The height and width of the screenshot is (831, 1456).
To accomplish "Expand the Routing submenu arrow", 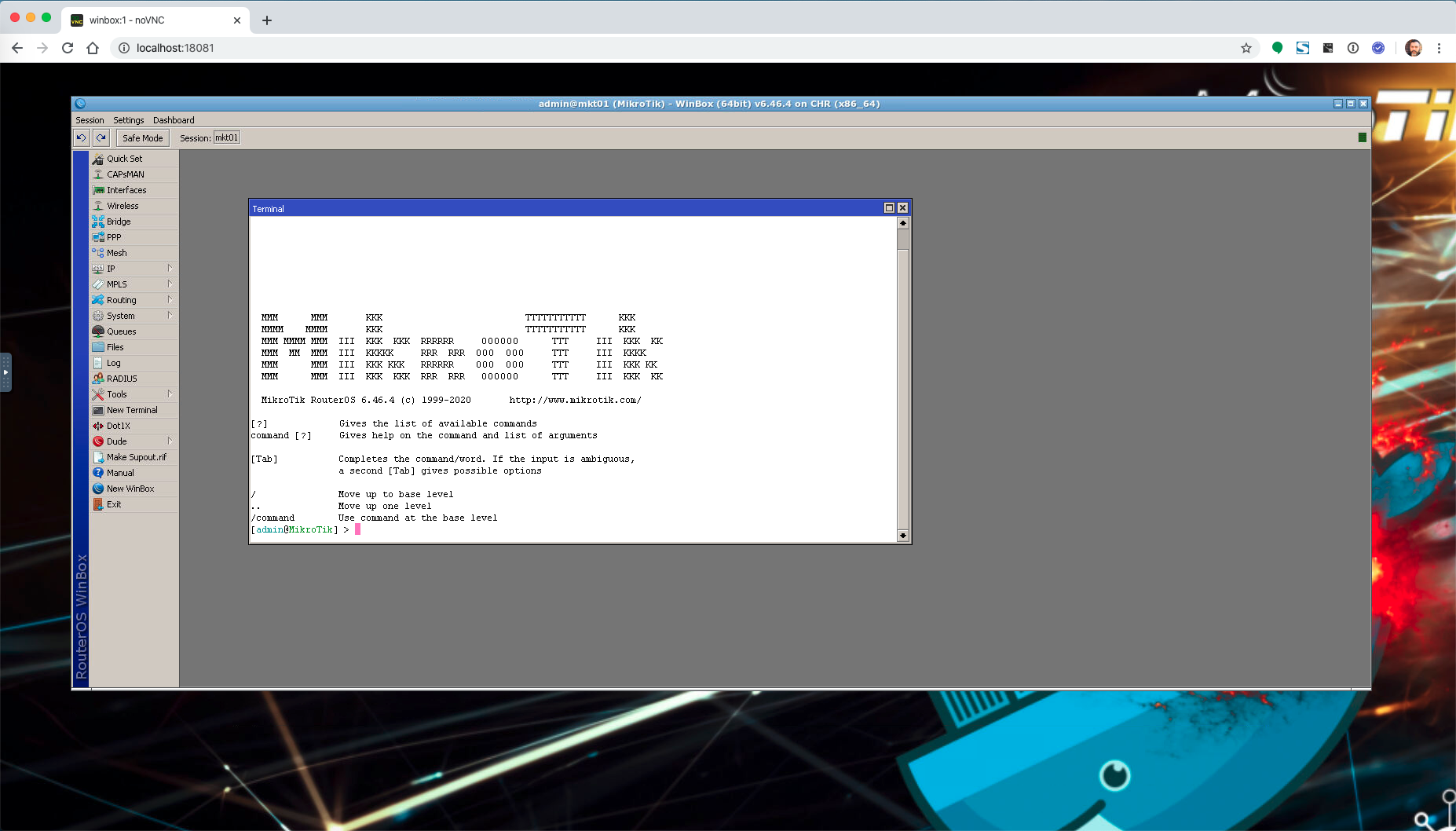I will click(170, 300).
